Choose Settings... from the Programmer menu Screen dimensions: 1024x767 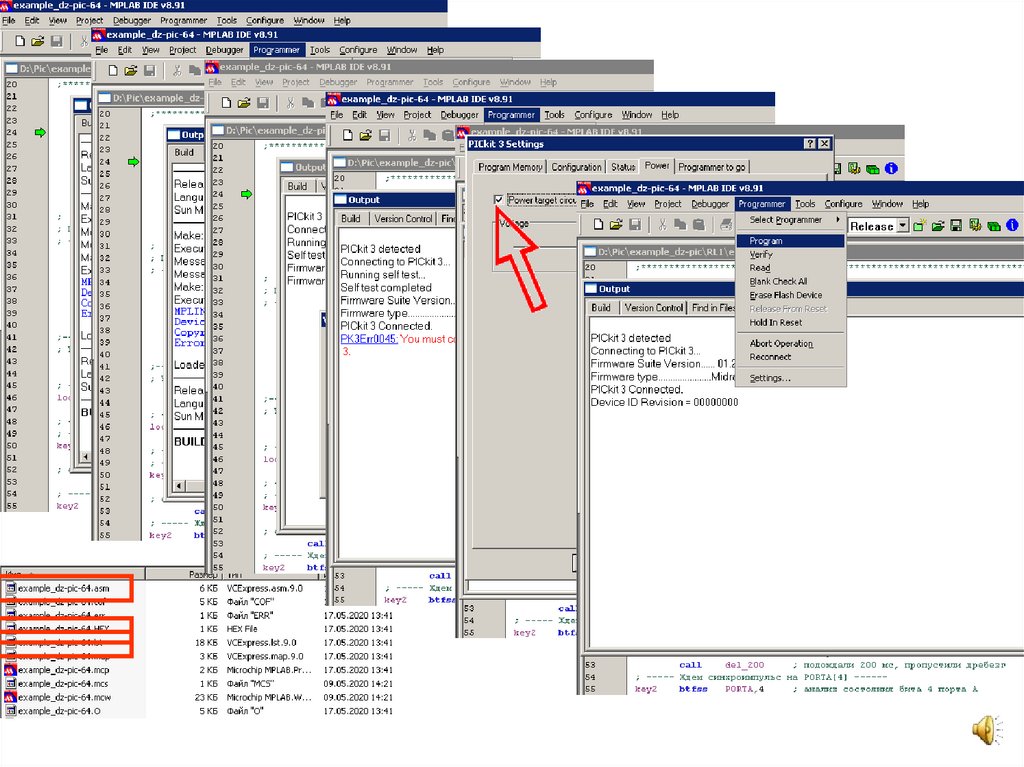coord(790,378)
